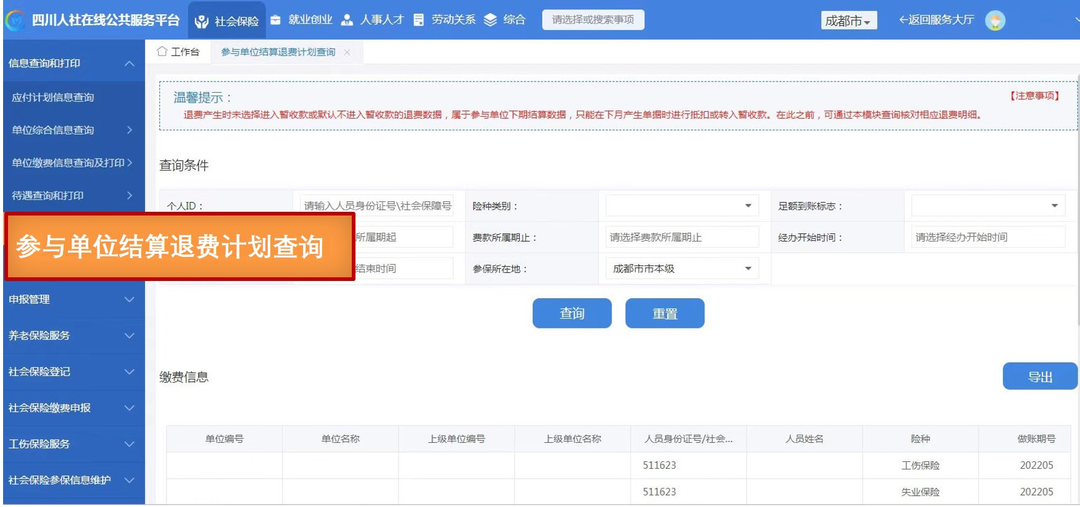Focus the 个人ID input field
Viewport: 1080px width, 507px height.
click(x=377, y=205)
